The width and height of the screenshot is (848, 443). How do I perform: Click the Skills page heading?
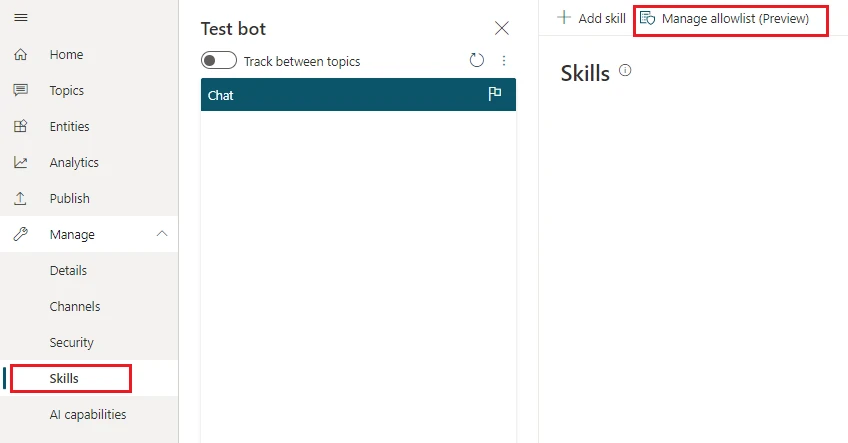click(585, 73)
